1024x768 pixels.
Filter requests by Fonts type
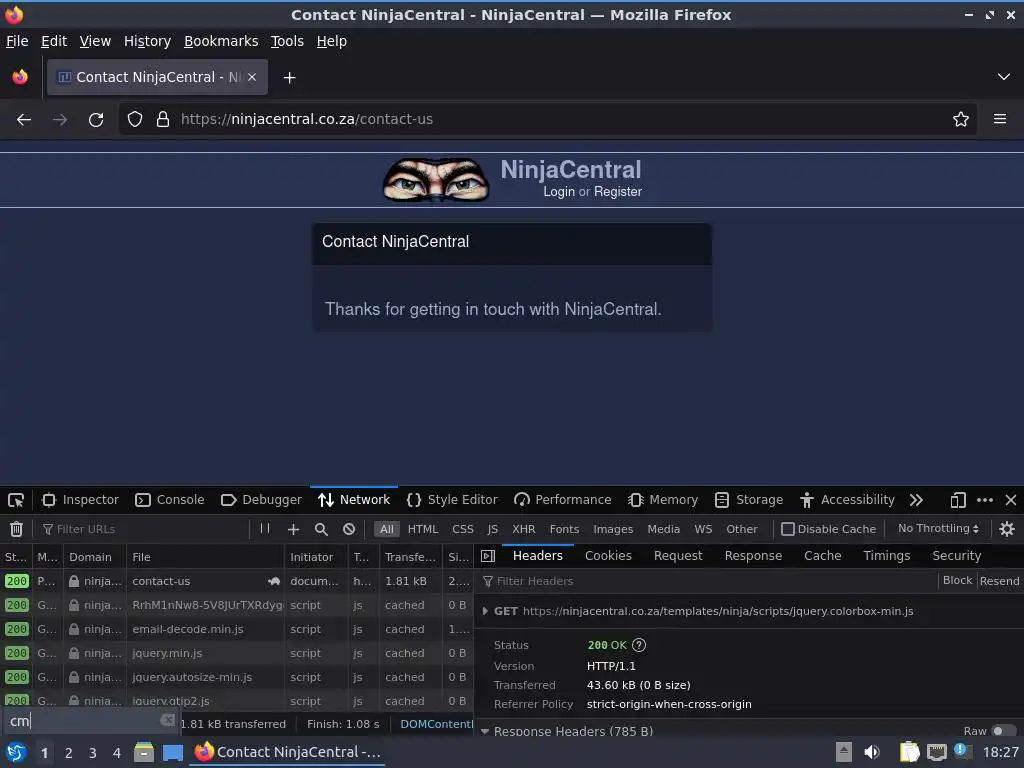(x=564, y=529)
